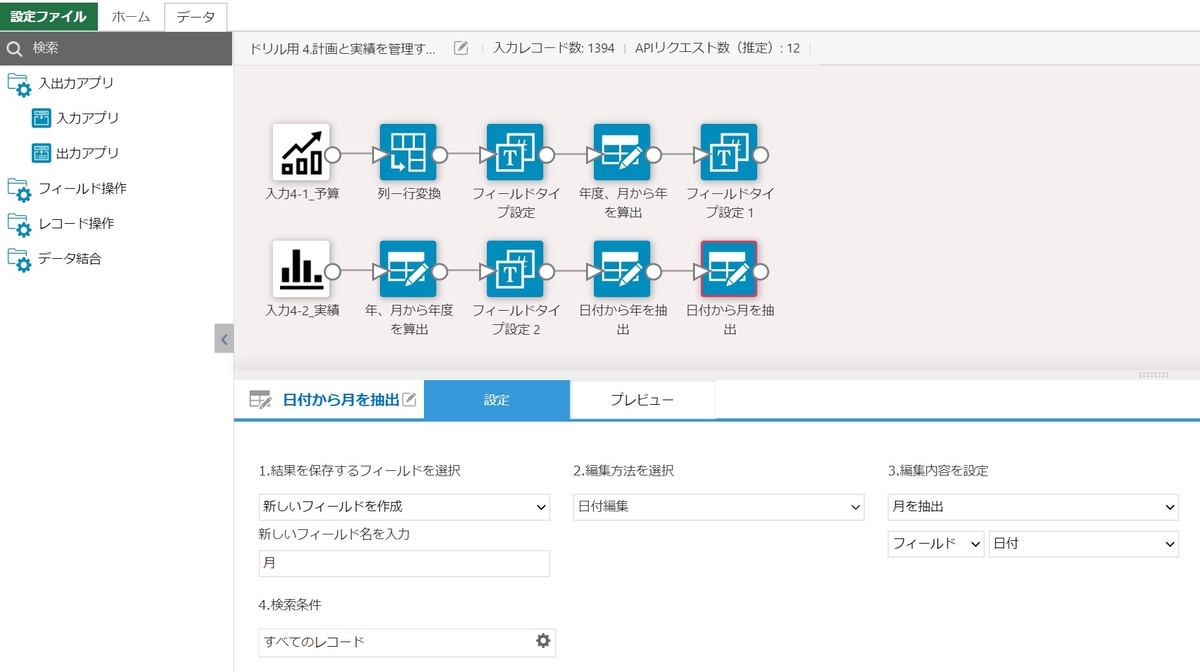Open the フィールド type dropdown
Image resolution: width=1200 pixels, height=672 pixels.
click(x=936, y=544)
